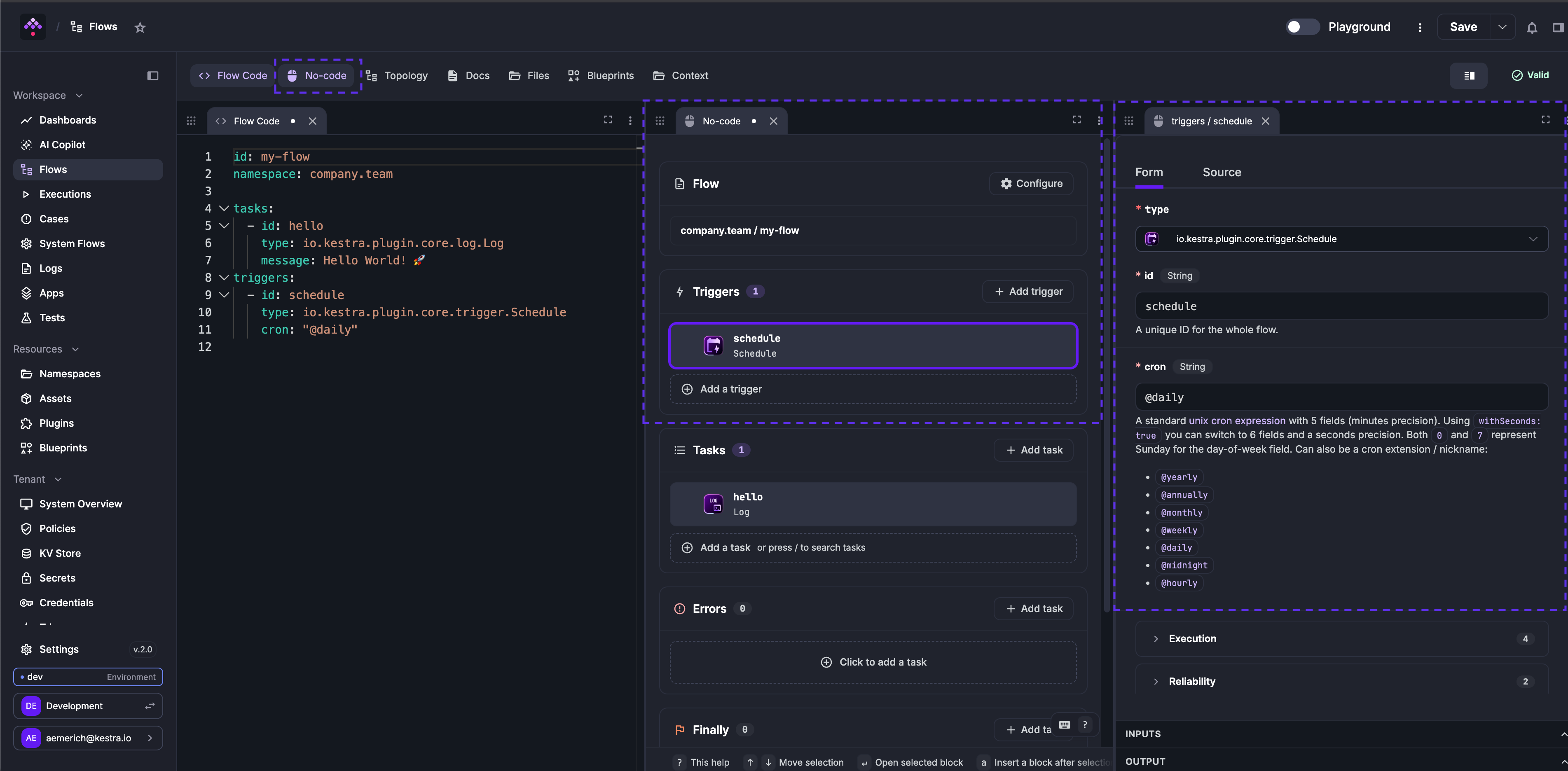This screenshot has height=771, width=1568.
Task: Click the Save button
Action: pyautogui.click(x=1463, y=27)
